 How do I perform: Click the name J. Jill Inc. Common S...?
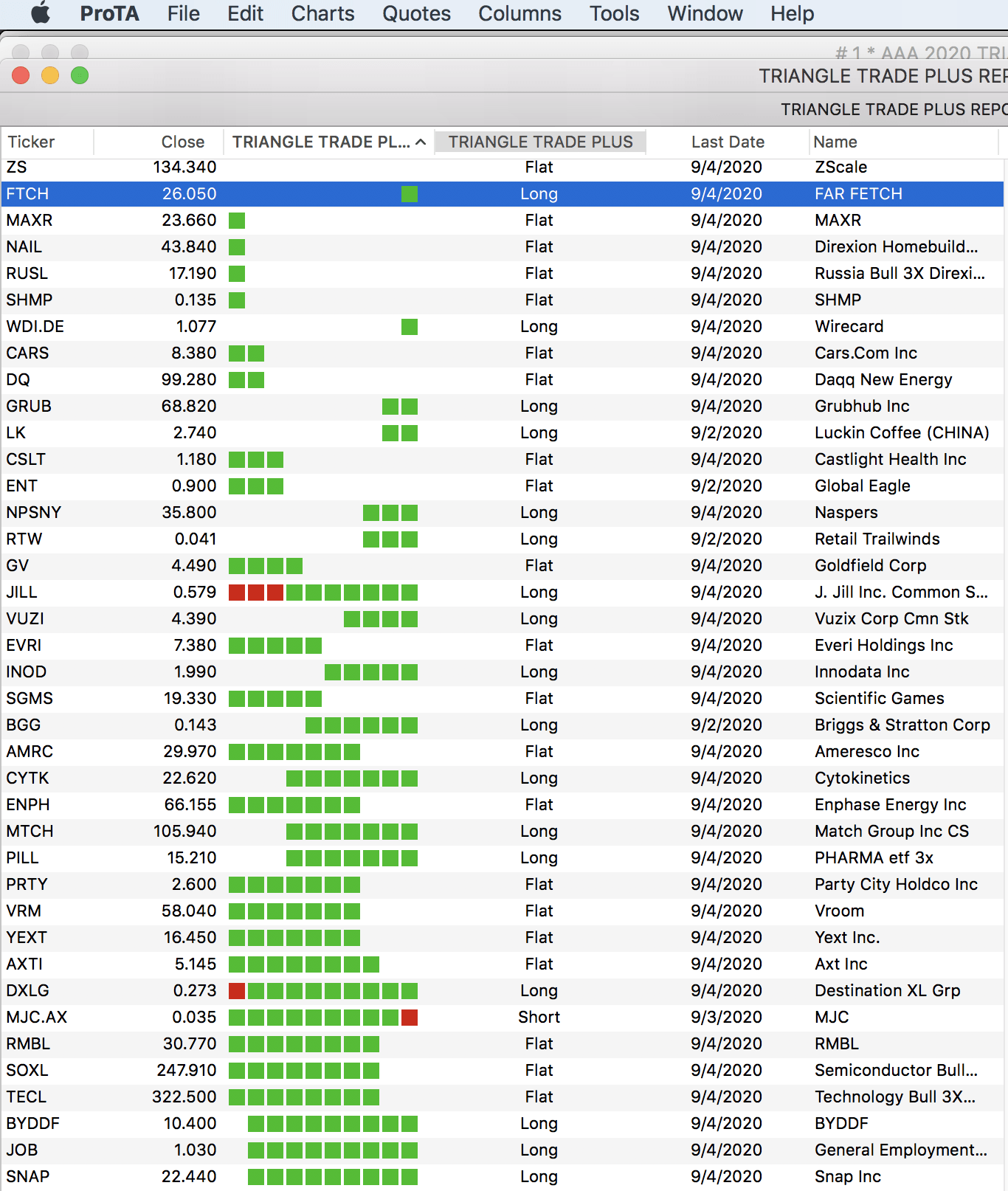(x=901, y=593)
